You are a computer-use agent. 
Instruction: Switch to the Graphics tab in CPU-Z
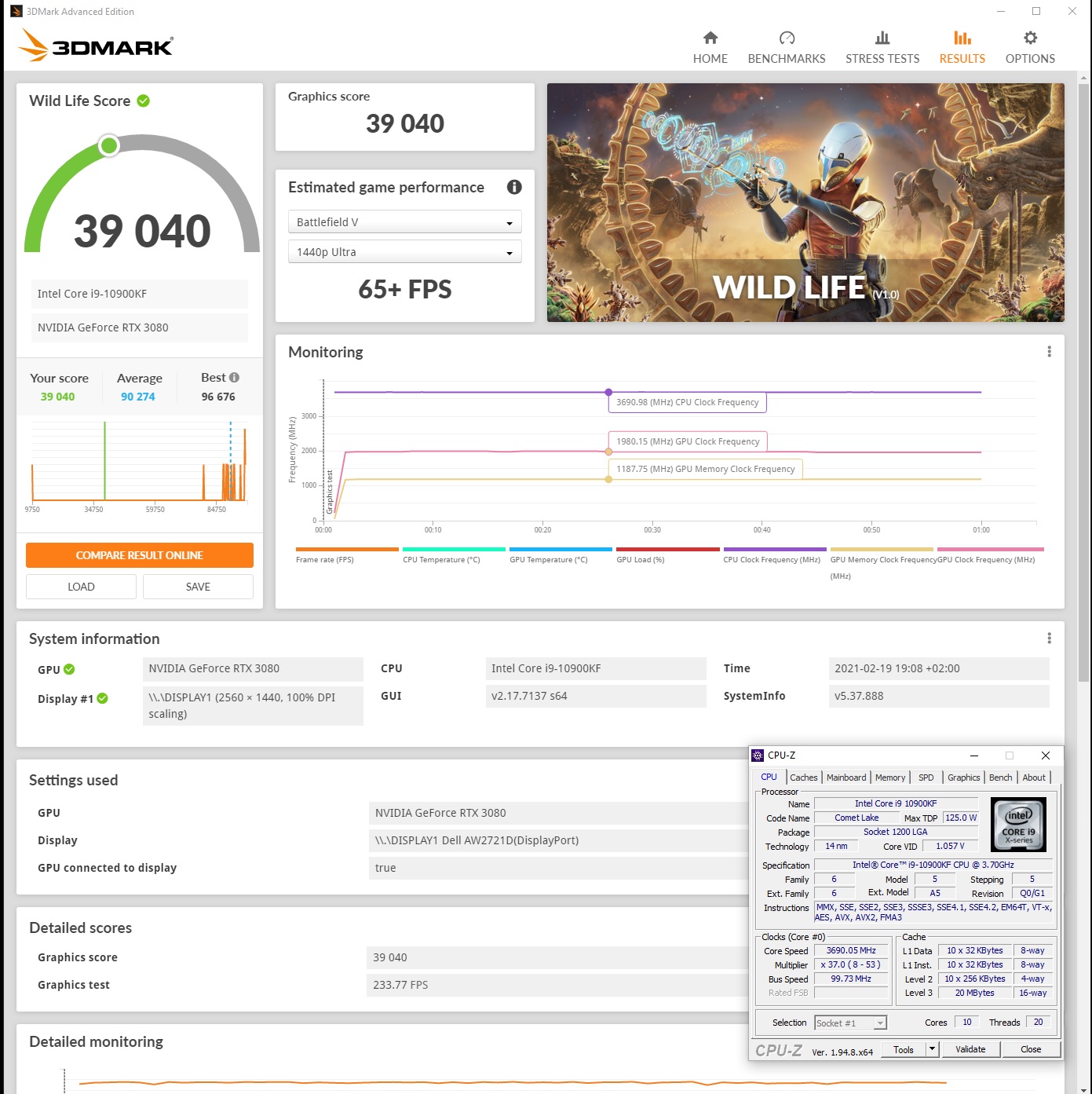(964, 778)
